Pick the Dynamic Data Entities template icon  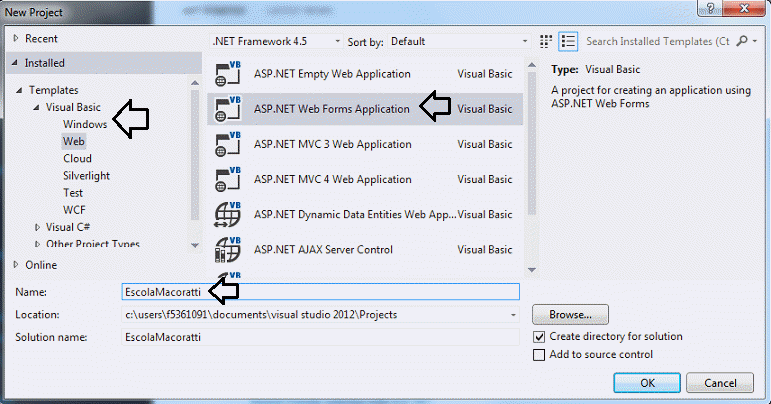[227, 215]
